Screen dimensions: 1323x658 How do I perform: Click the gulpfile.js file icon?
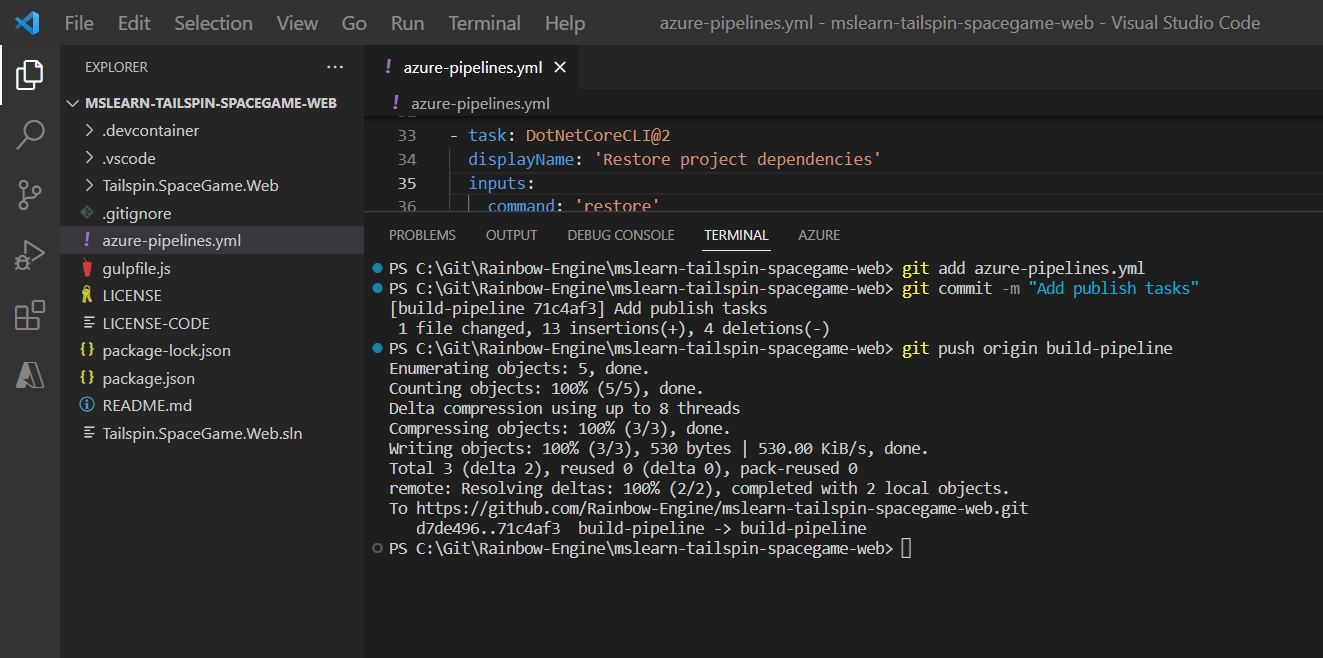pos(87,268)
